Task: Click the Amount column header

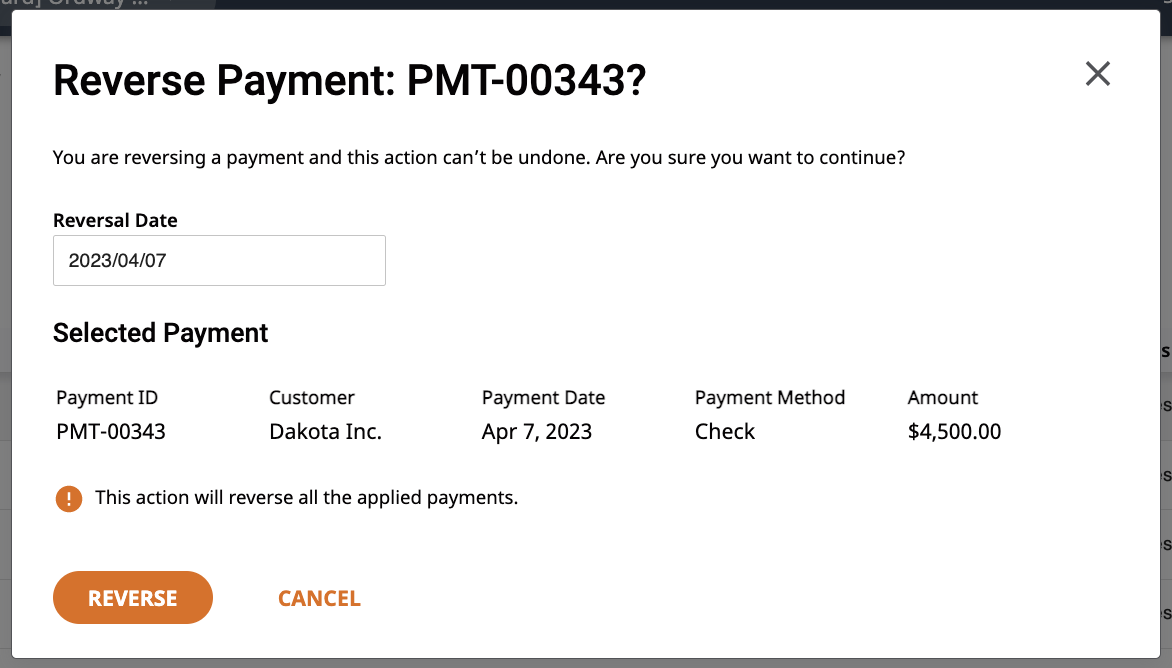Action: pyautogui.click(x=943, y=398)
